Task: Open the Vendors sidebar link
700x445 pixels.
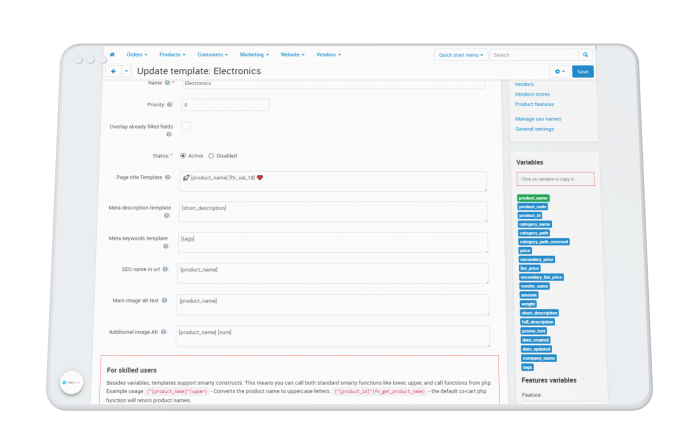Action: (524, 84)
